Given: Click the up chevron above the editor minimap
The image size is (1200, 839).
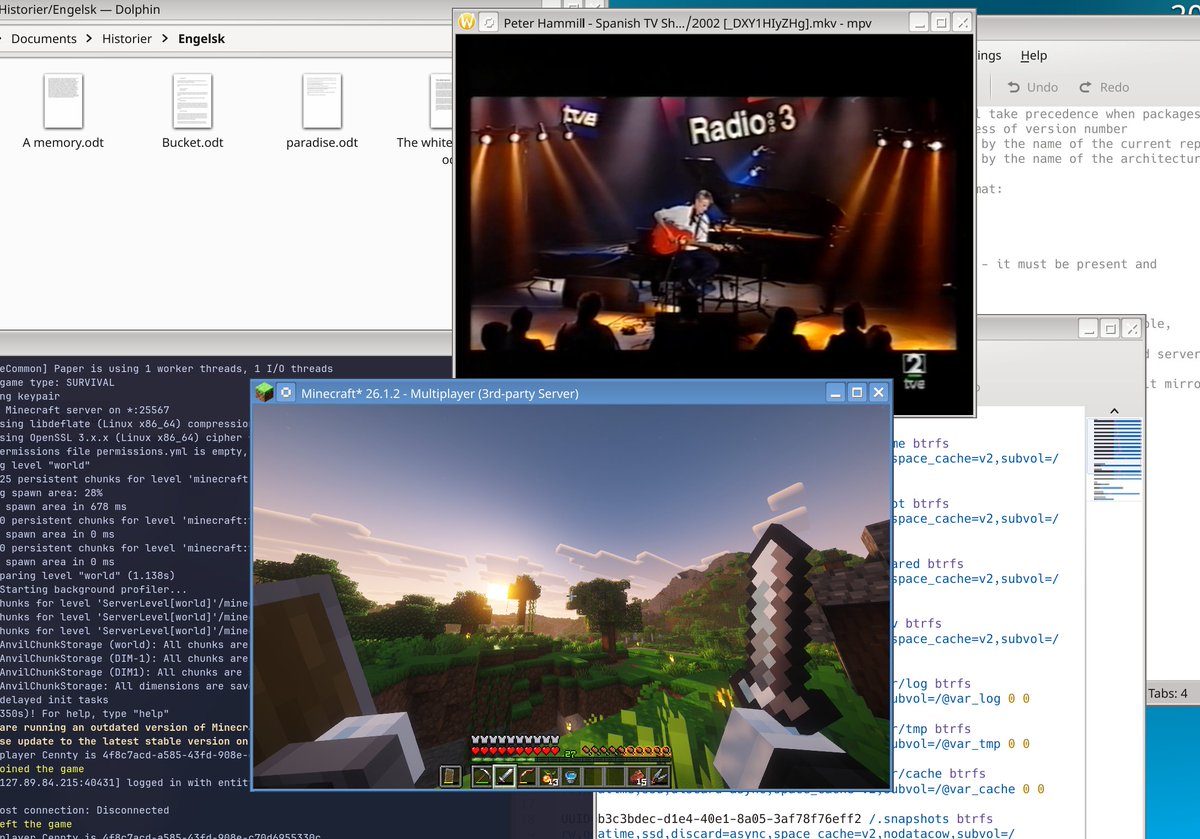Looking at the screenshot, I should (x=1116, y=412).
